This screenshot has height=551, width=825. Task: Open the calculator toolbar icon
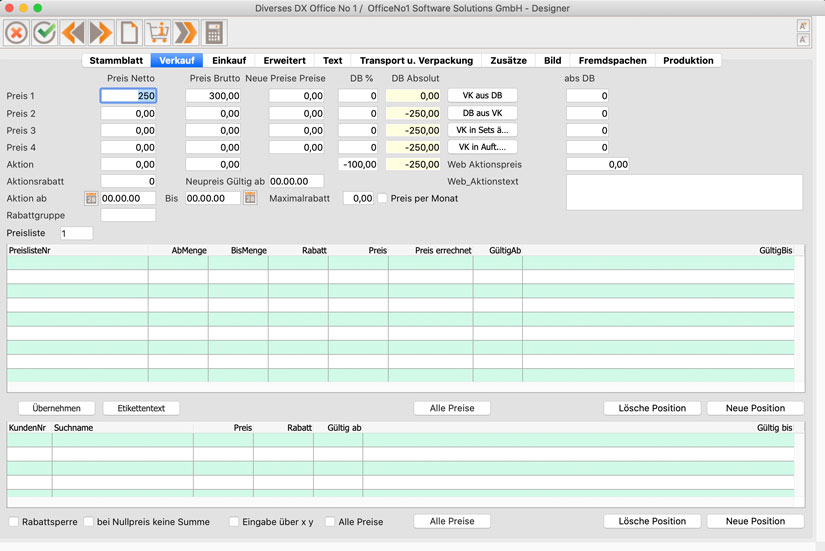(x=214, y=33)
